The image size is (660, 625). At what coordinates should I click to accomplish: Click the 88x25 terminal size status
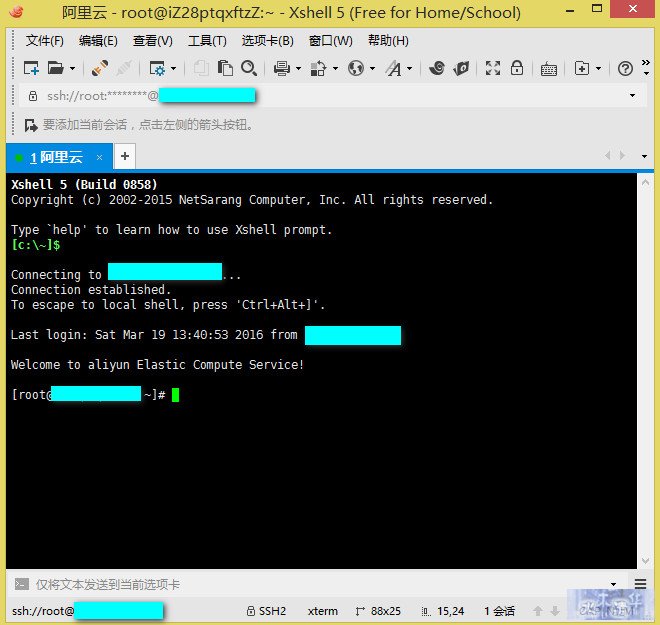378,611
